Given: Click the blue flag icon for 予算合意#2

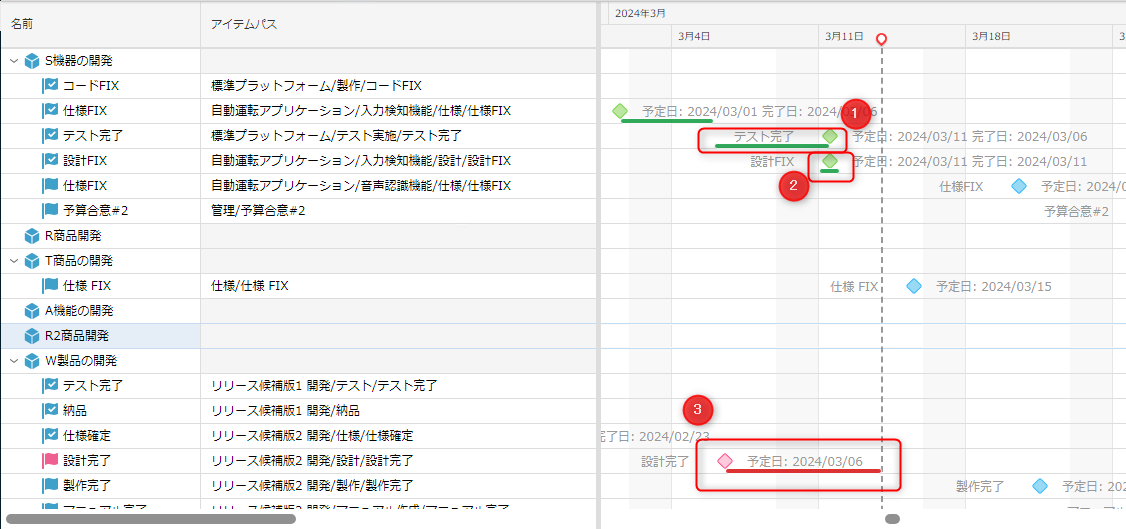Looking at the screenshot, I should [x=50, y=211].
